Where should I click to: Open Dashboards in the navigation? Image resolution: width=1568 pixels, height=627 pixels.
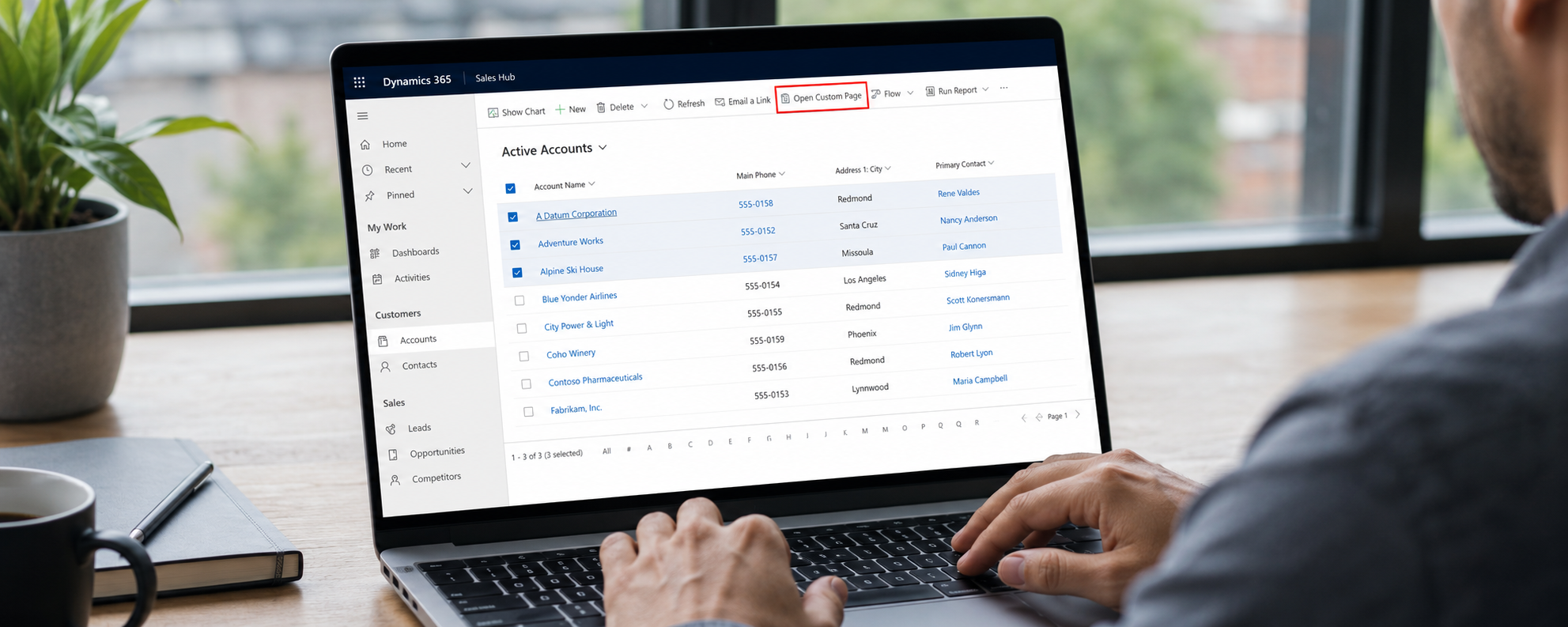(416, 252)
